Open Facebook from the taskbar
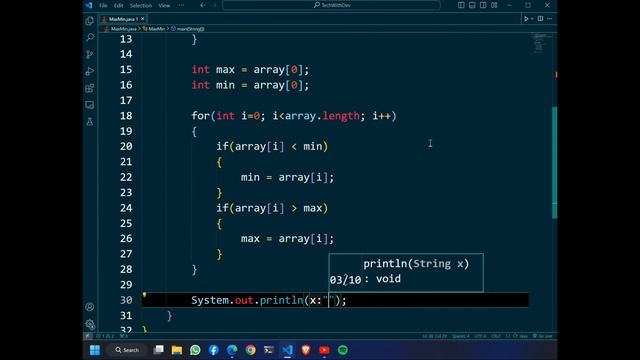Image resolution: width=640 pixels, height=360 pixels. click(x=213, y=350)
